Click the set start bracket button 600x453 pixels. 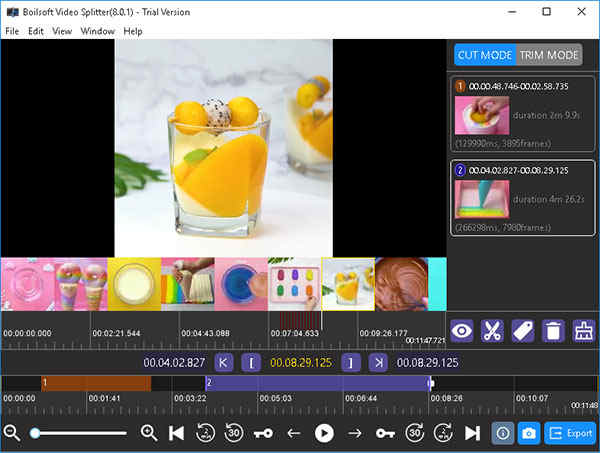(253, 361)
